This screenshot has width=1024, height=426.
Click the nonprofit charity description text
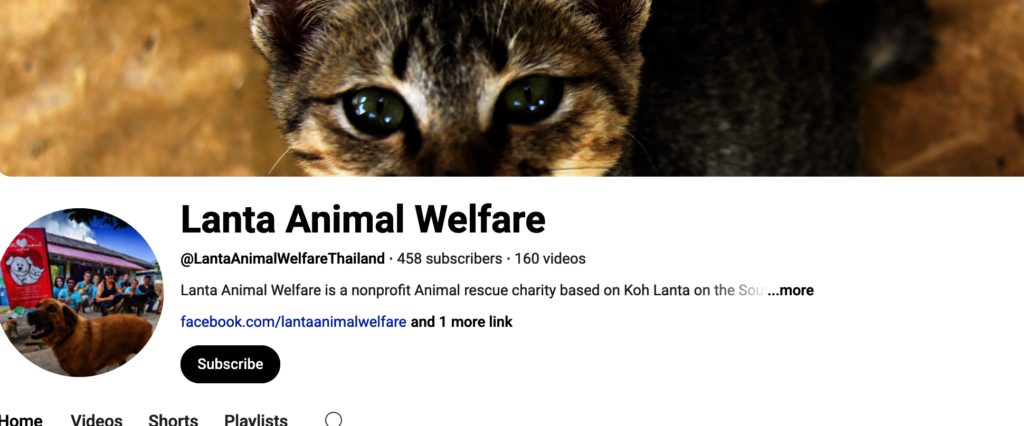coord(473,290)
